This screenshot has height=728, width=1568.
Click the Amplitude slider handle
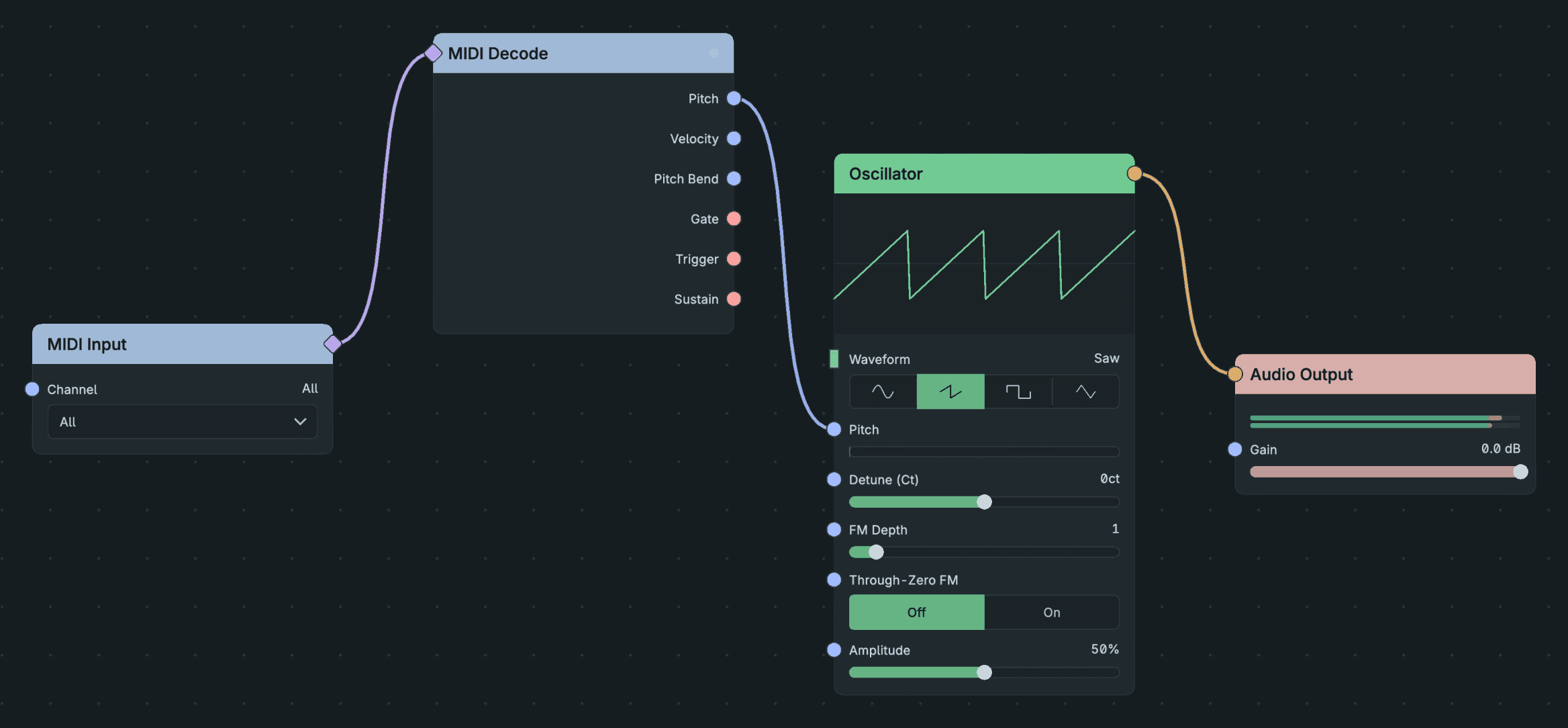984,672
